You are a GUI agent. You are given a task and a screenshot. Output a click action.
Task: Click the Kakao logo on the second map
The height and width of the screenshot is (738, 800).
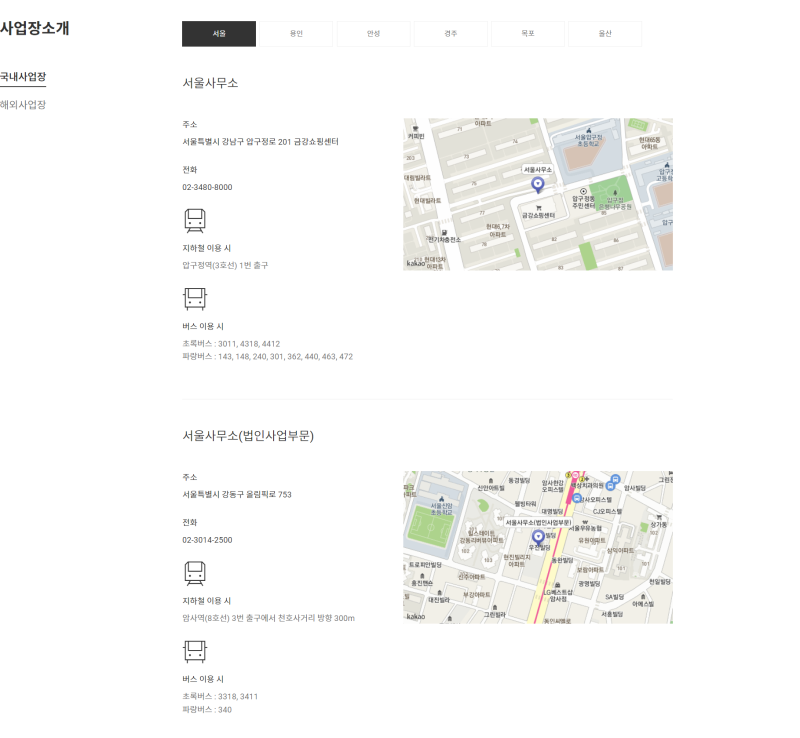click(416, 617)
